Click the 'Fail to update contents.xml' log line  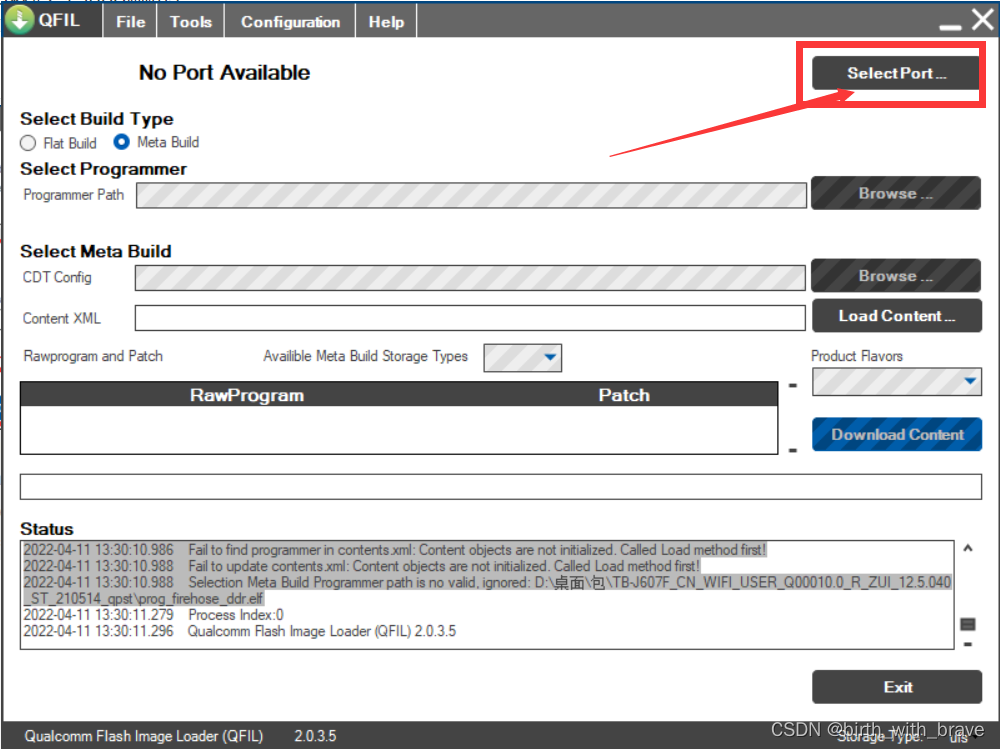click(x=362, y=567)
